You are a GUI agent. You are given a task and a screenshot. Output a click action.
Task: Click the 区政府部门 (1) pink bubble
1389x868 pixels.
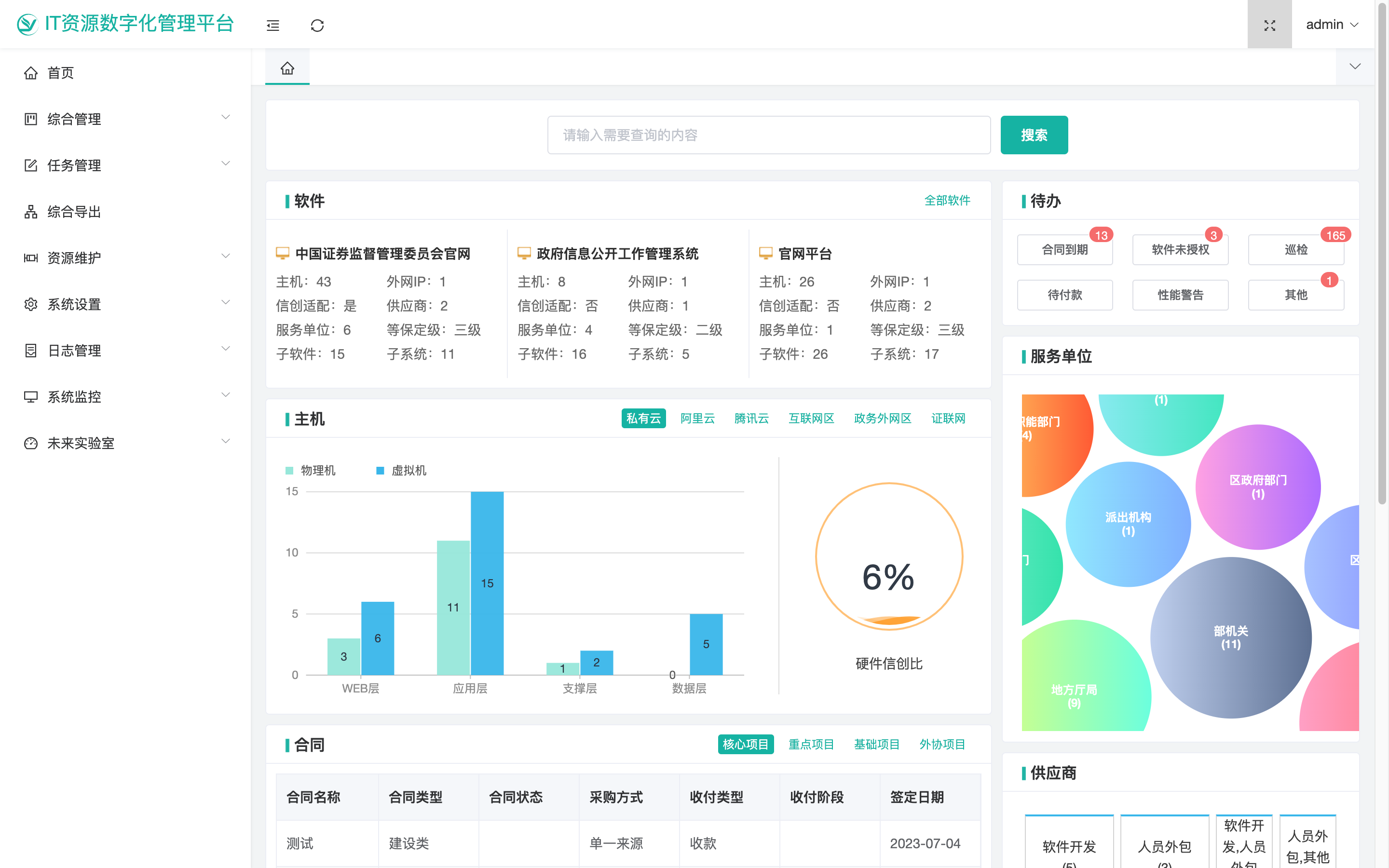point(1257,487)
